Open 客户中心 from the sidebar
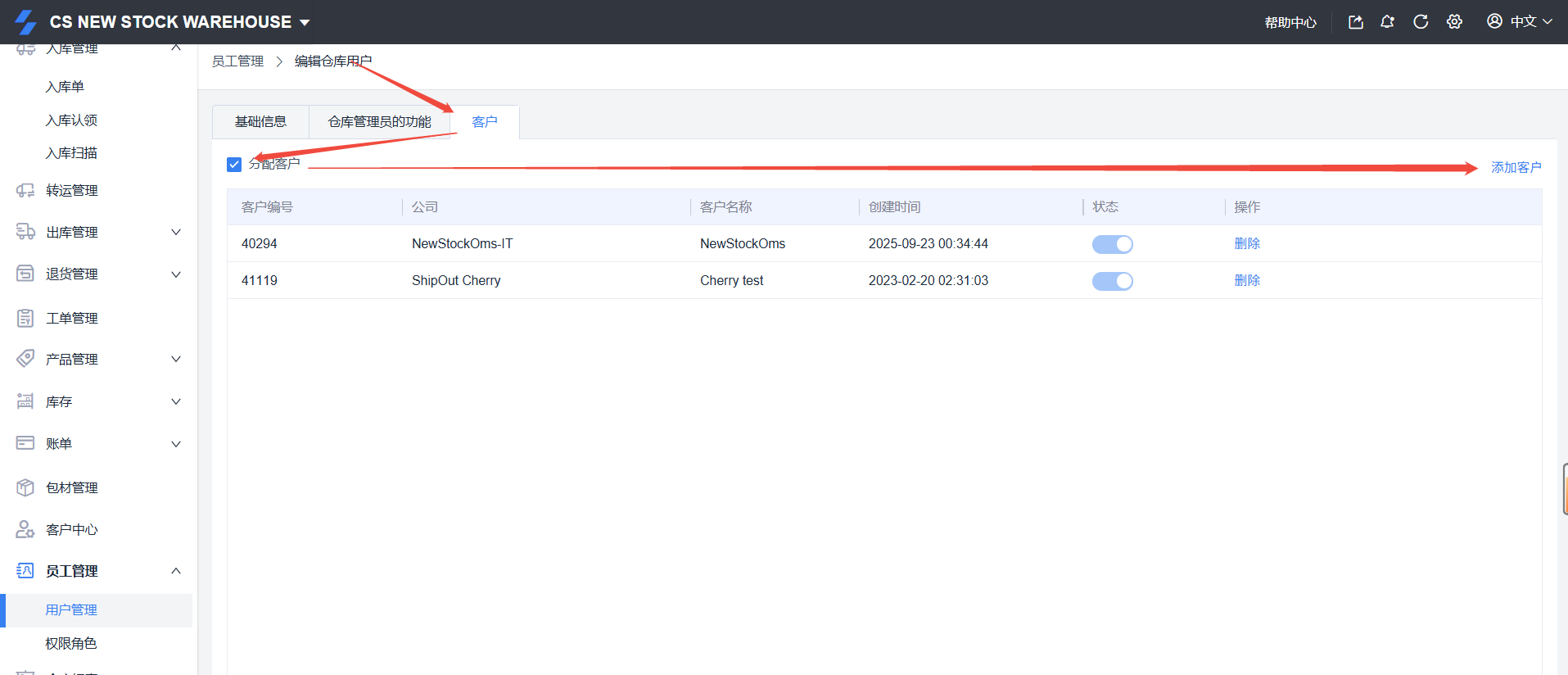Image resolution: width=1568 pixels, height=675 pixels. (72, 529)
